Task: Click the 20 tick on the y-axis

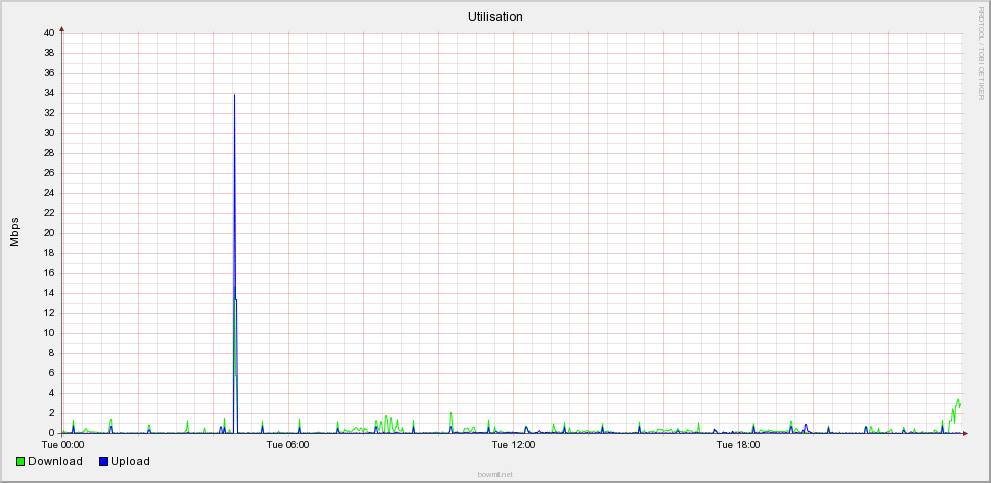Action: tap(48, 233)
